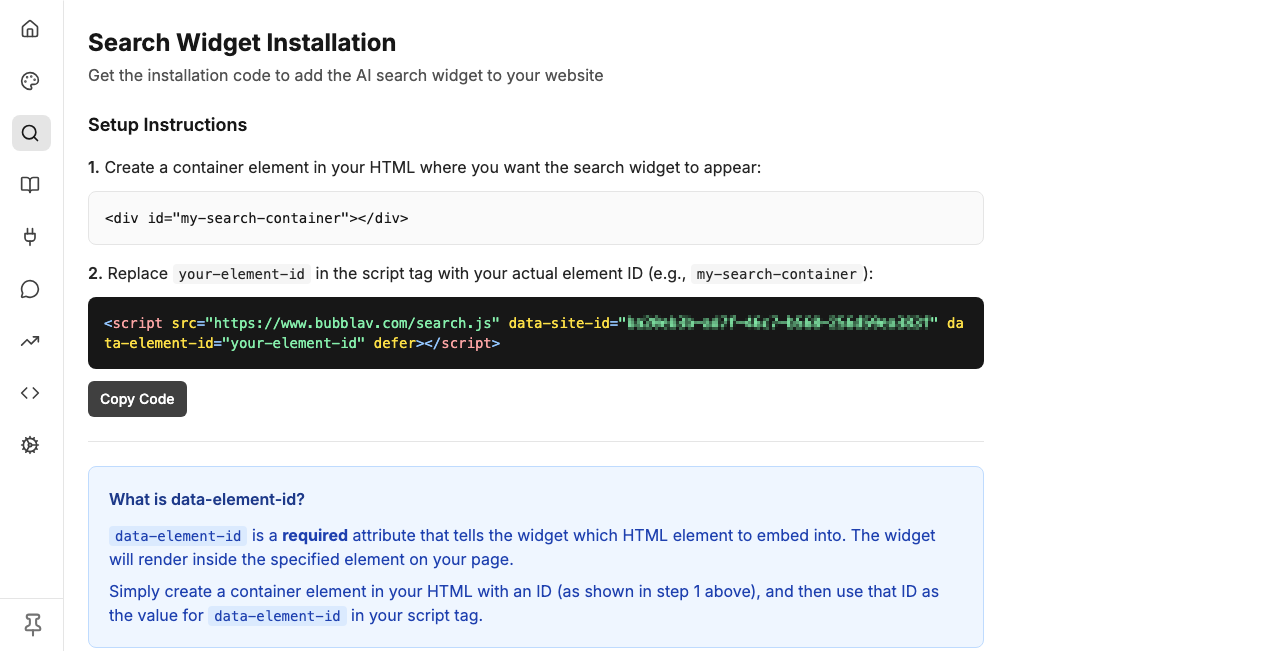Screen dimensions: 1280x672
Task: Click the your-element-id code in step 2
Action: tap(242, 273)
